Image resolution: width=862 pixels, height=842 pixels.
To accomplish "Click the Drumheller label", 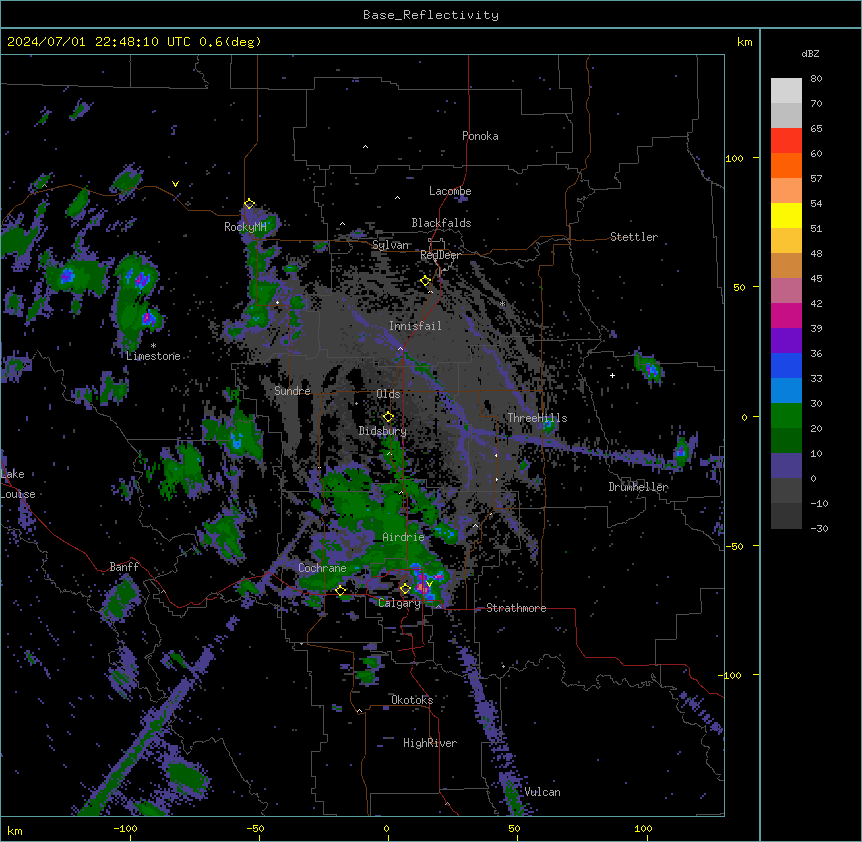I will click(x=638, y=487).
